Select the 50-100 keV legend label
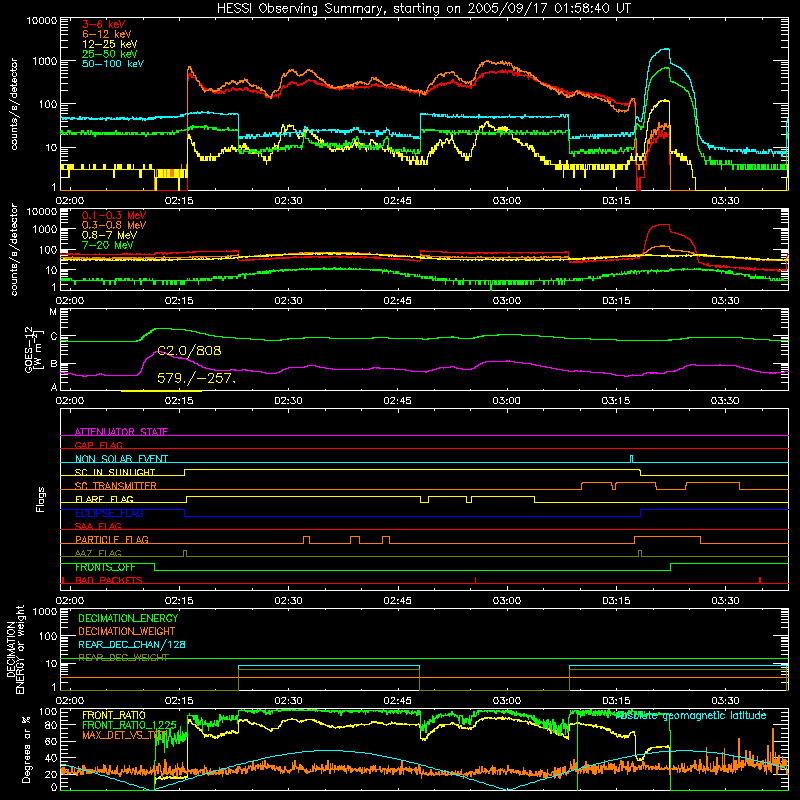 coord(113,63)
